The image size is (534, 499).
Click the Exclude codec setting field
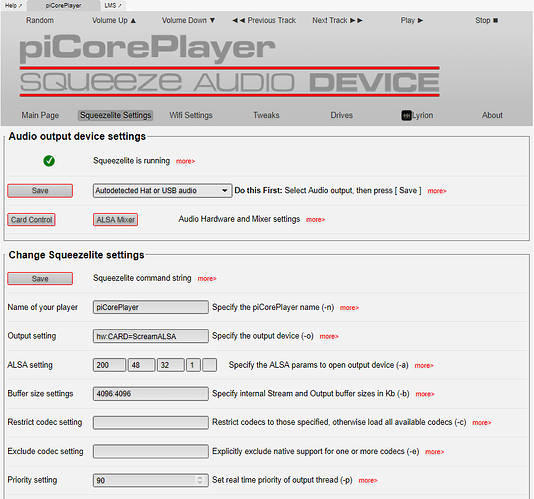151,451
